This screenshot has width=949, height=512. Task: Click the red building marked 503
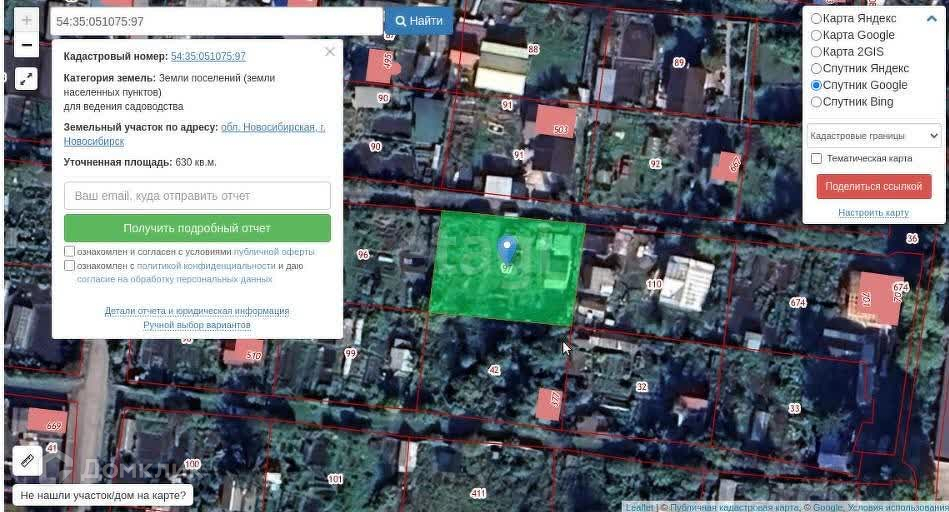pos(557,122)
